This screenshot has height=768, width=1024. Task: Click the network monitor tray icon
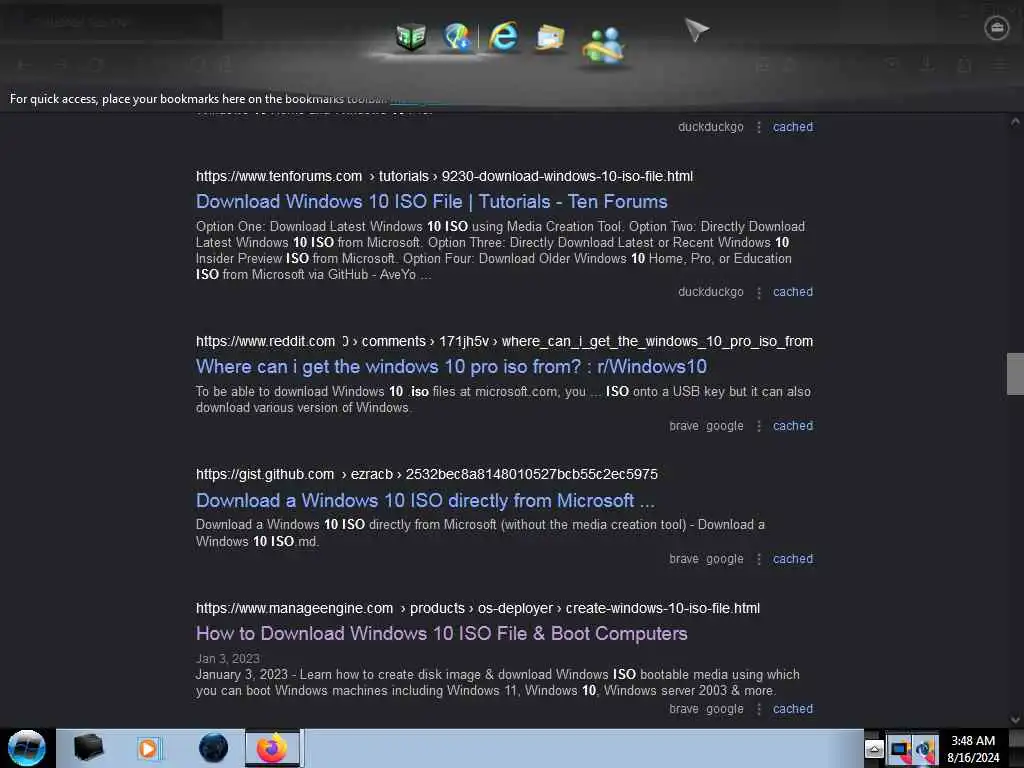pyautogui.click(x=899, y=749)
